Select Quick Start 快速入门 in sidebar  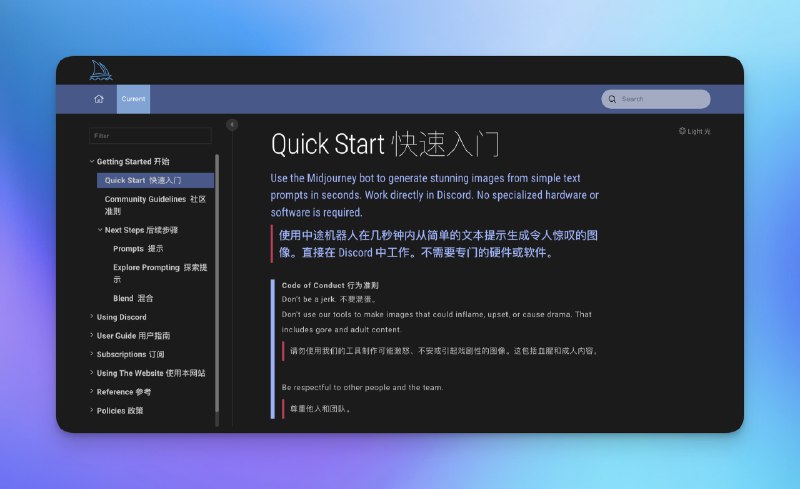coord(155,180)
